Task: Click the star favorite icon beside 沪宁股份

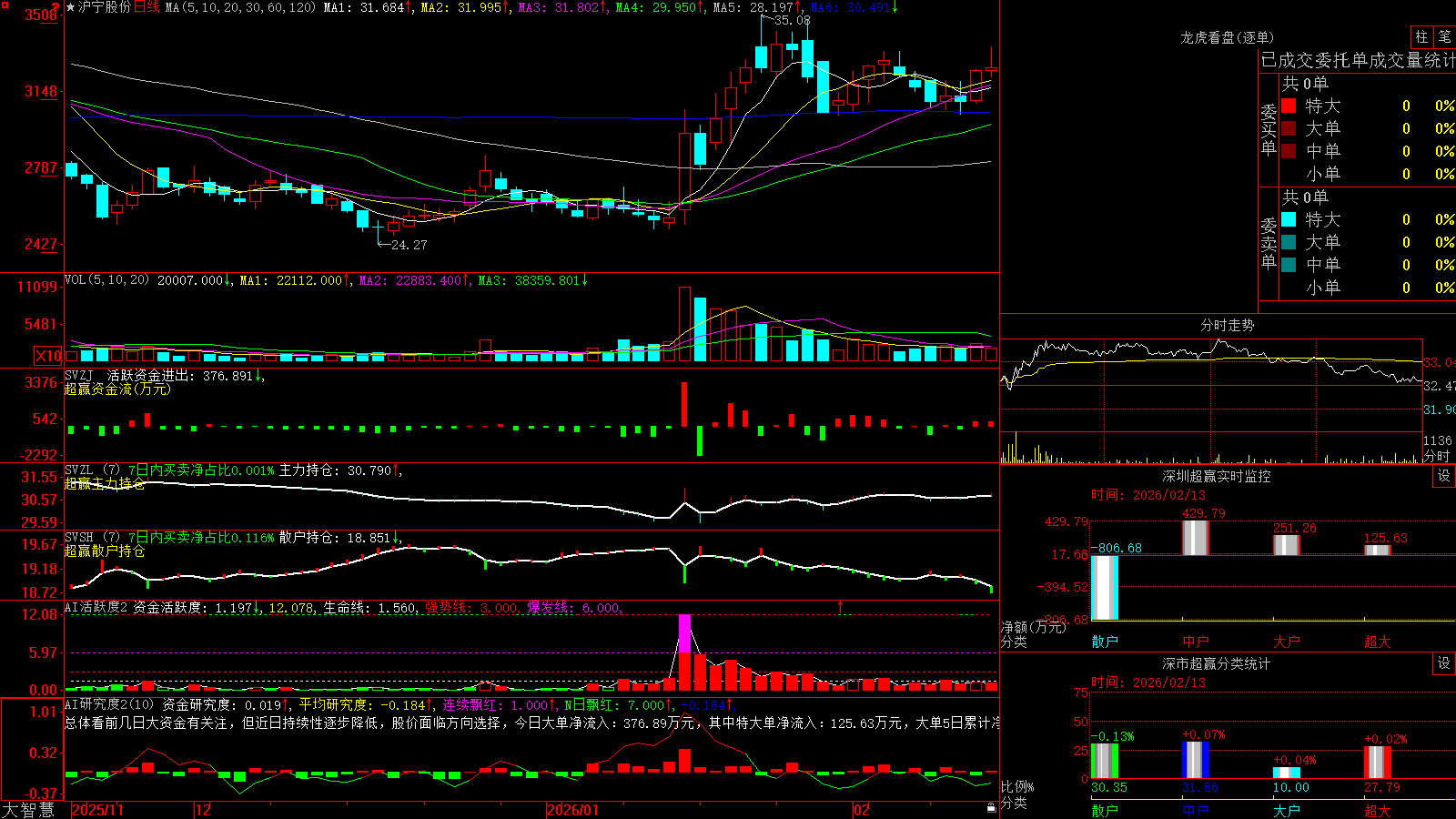Action: point(71,7)
